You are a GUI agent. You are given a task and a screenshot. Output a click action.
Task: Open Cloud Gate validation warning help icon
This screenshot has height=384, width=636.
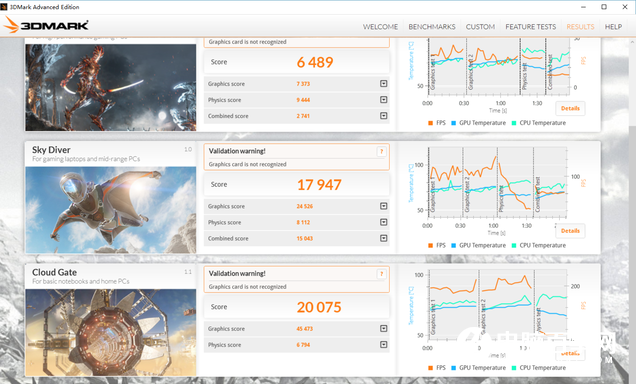(x=381, y=274)
